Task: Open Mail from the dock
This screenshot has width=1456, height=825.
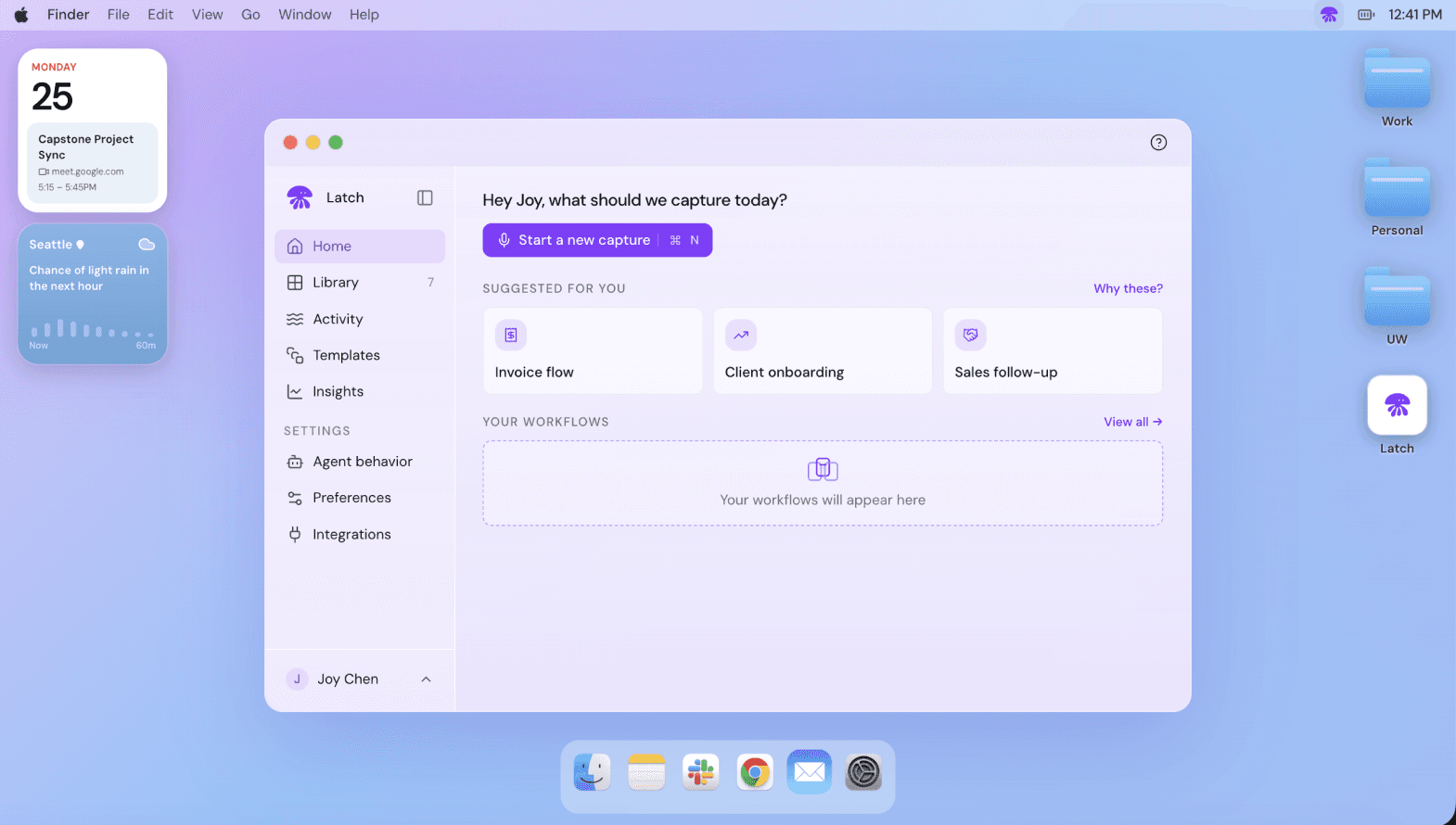Action: (810, 772)
